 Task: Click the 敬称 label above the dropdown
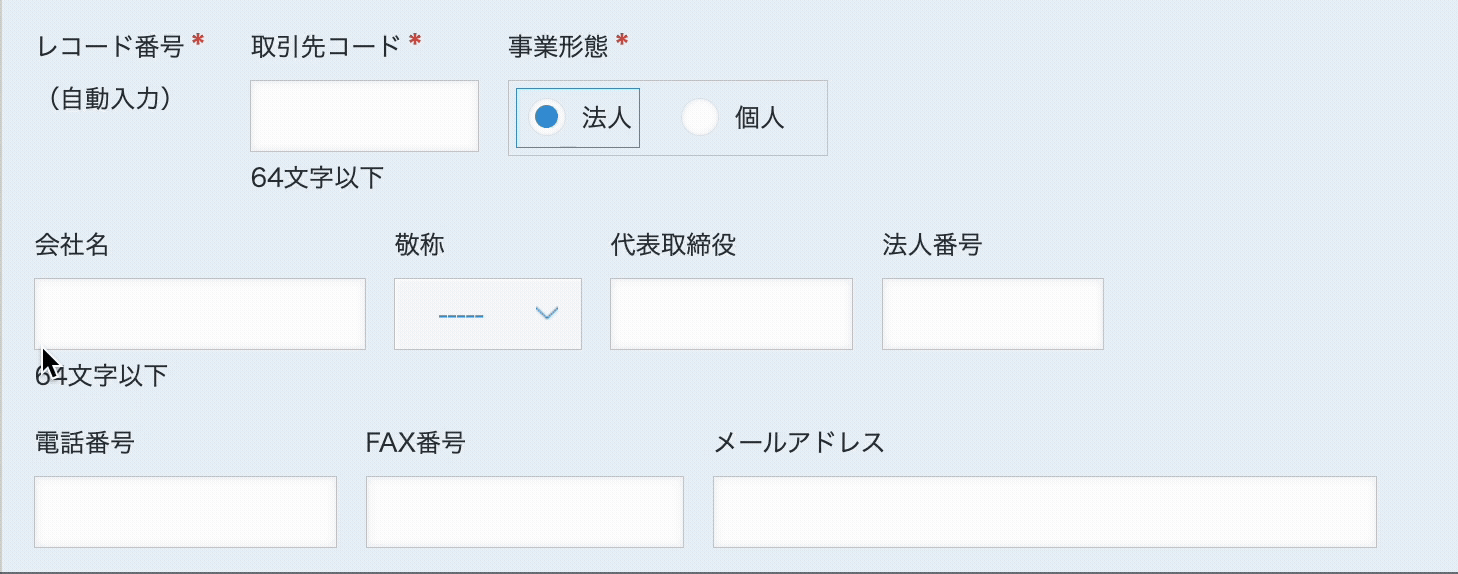click(419, 245)
